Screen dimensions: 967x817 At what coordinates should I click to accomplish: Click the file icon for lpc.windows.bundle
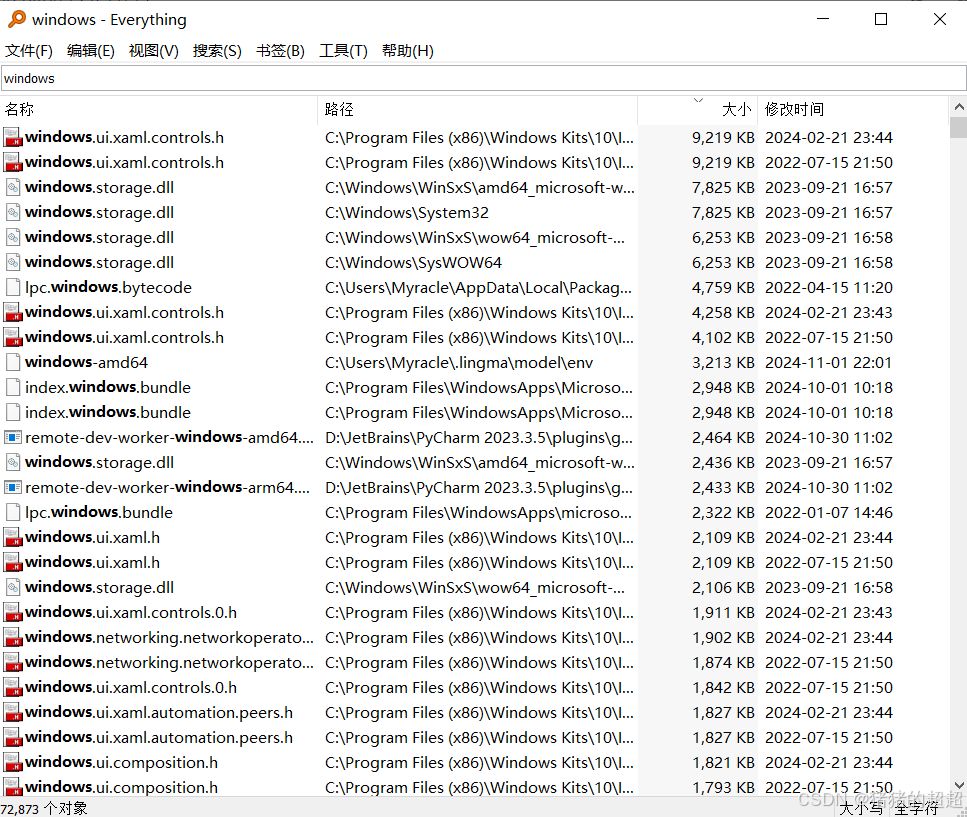(12, 512)
